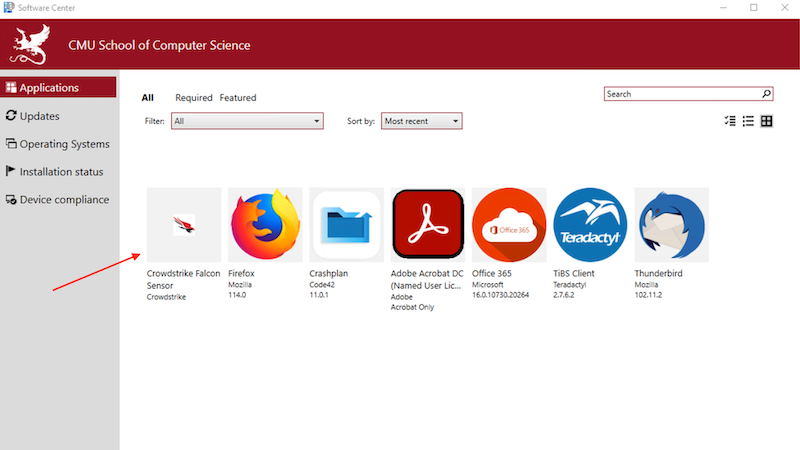Click the Code42 publisher text
Screen dimensions: 800x450
pos(322,285)
